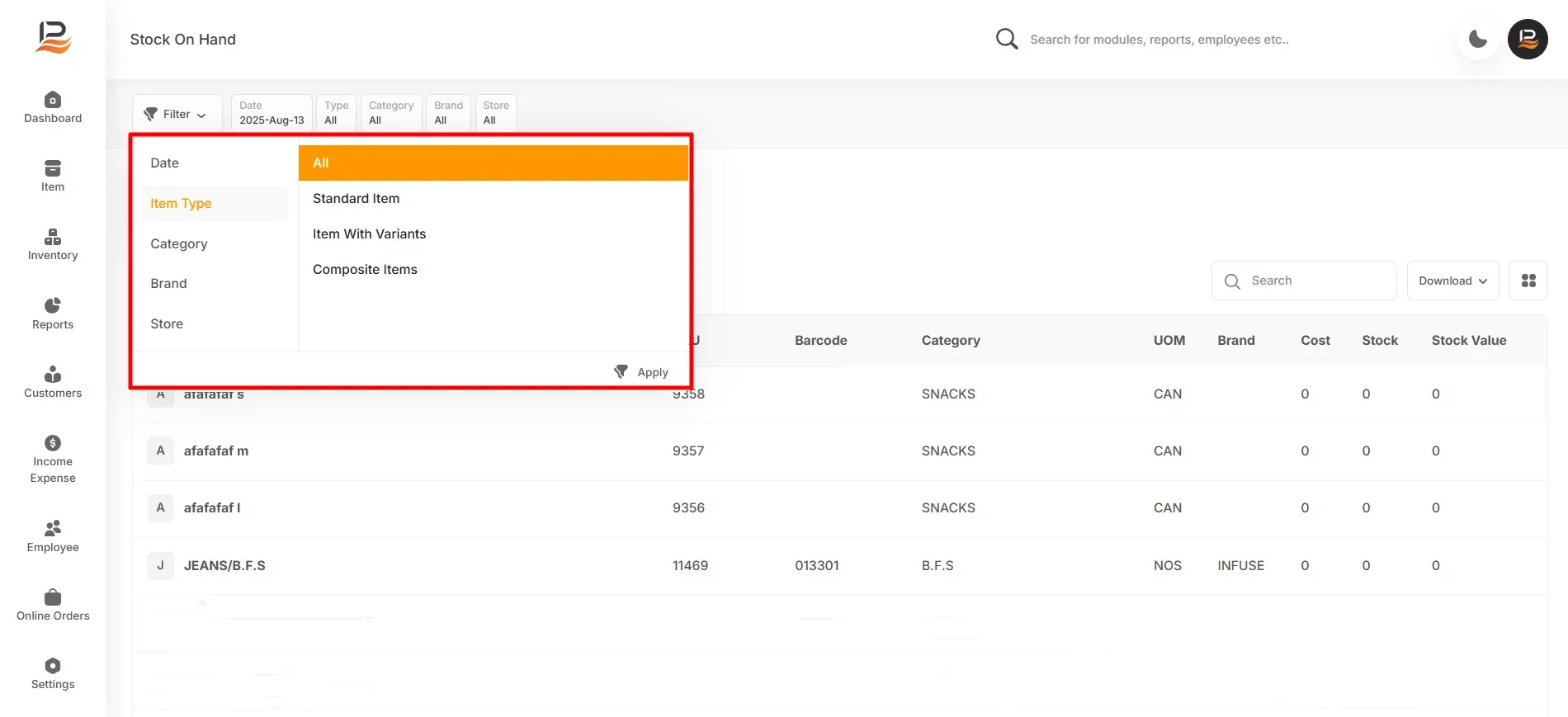1568x717 pixels.
Task: Select the Customers sidebar icon
Action: coord(53,375)
